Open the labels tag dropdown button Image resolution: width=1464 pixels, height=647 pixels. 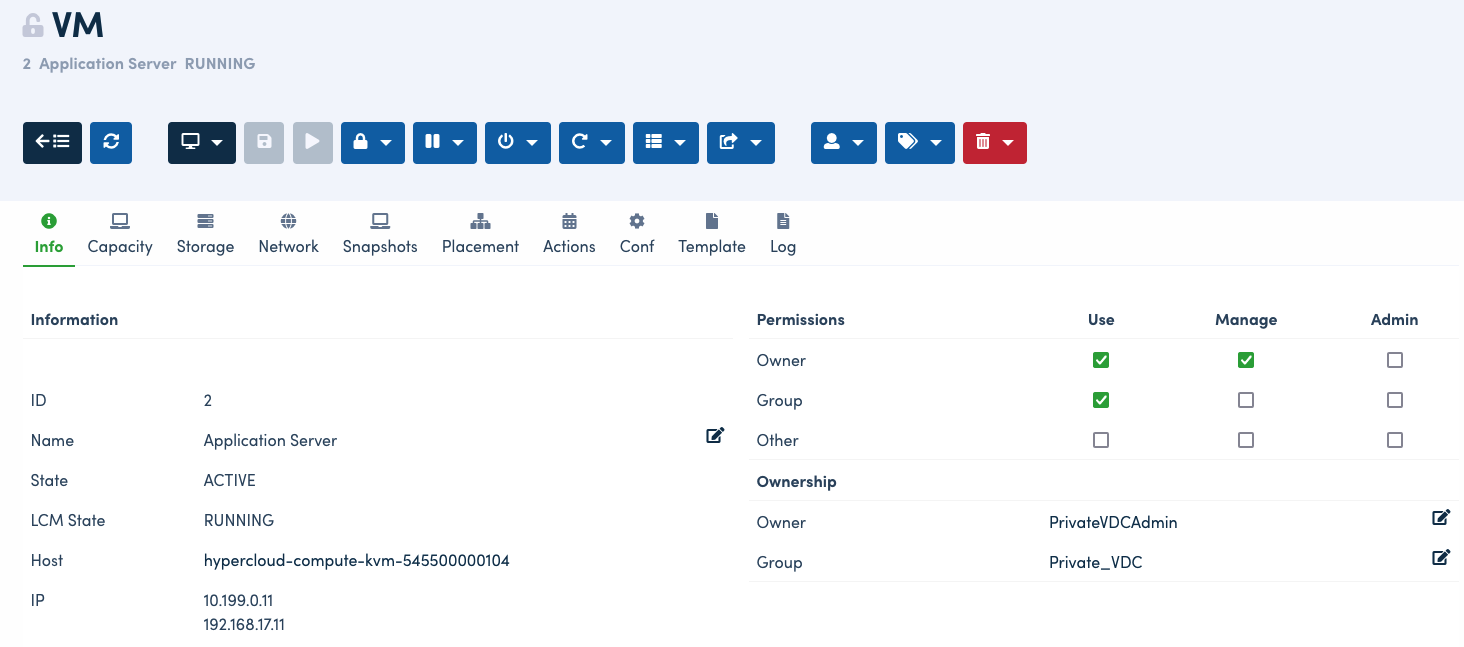pos(919,143)
